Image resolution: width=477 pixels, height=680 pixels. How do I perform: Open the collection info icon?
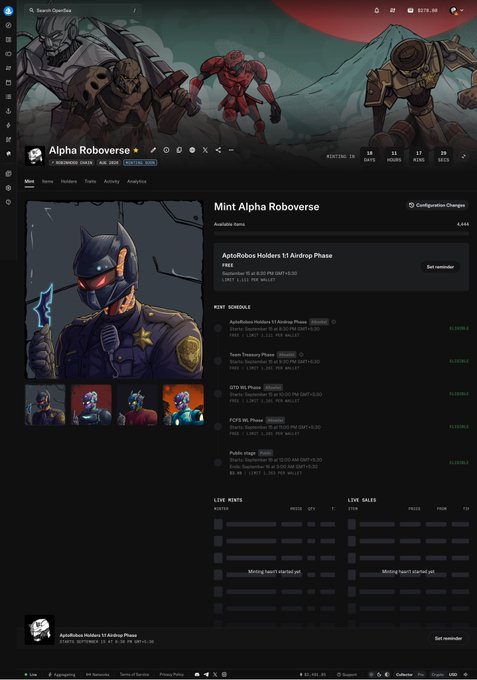[x=166, y=150]
